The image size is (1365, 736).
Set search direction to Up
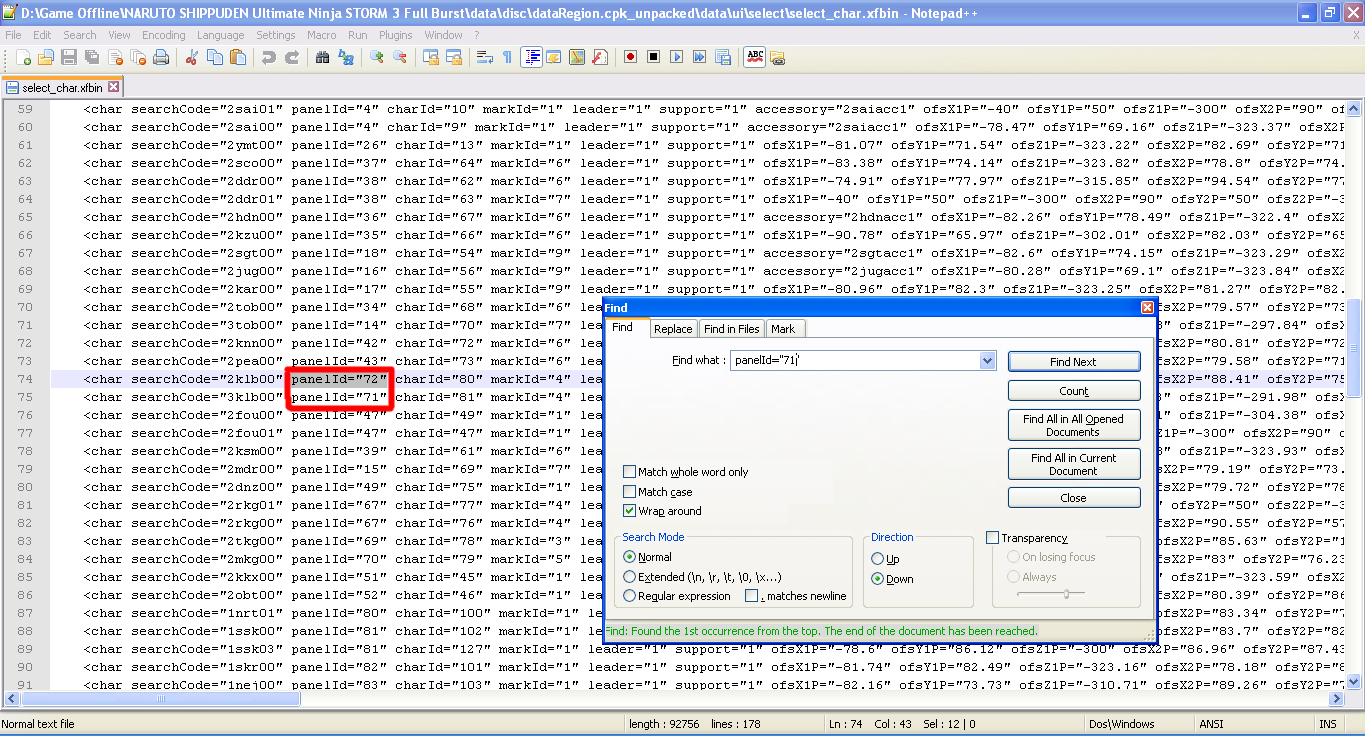878,559
